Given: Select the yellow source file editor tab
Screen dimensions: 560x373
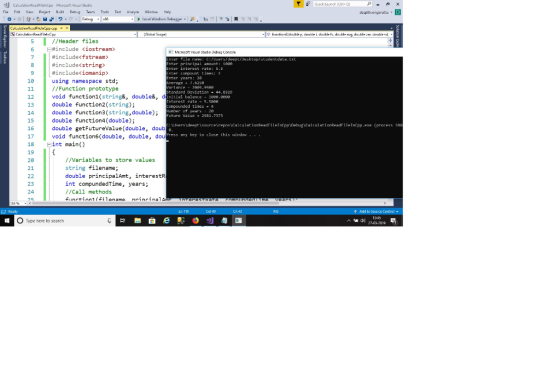Looking at the screenshot, I should point(34,28).
